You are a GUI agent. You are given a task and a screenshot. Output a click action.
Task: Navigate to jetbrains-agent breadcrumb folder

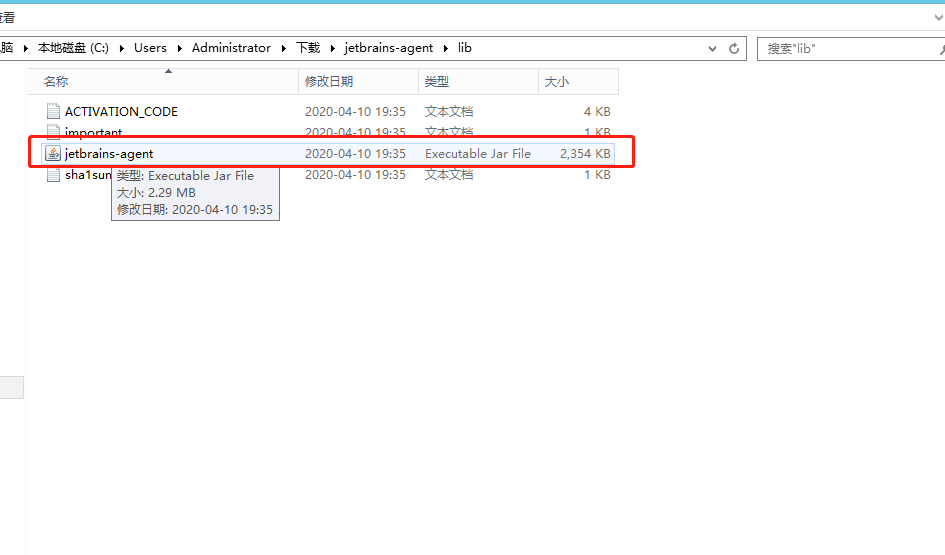(389, 48)
